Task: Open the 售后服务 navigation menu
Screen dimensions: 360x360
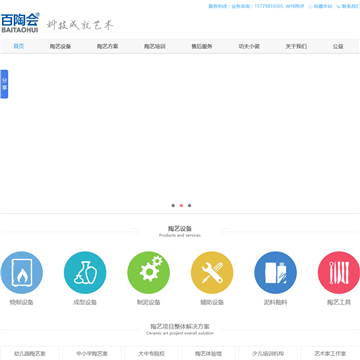Action: [202, 46]
